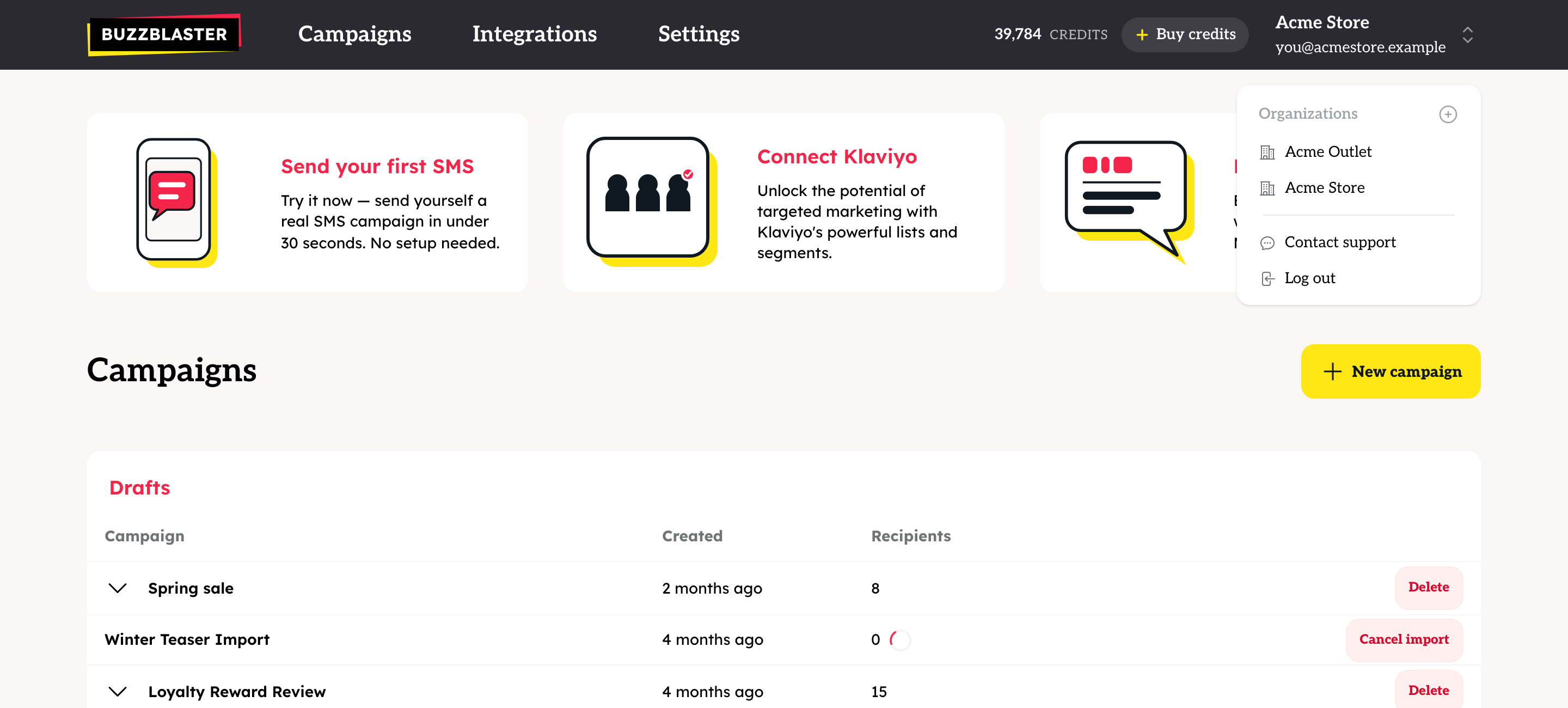Open the Campaigns nav item
The height and width of the screenshot is (708, 1568).
point(354,34)
